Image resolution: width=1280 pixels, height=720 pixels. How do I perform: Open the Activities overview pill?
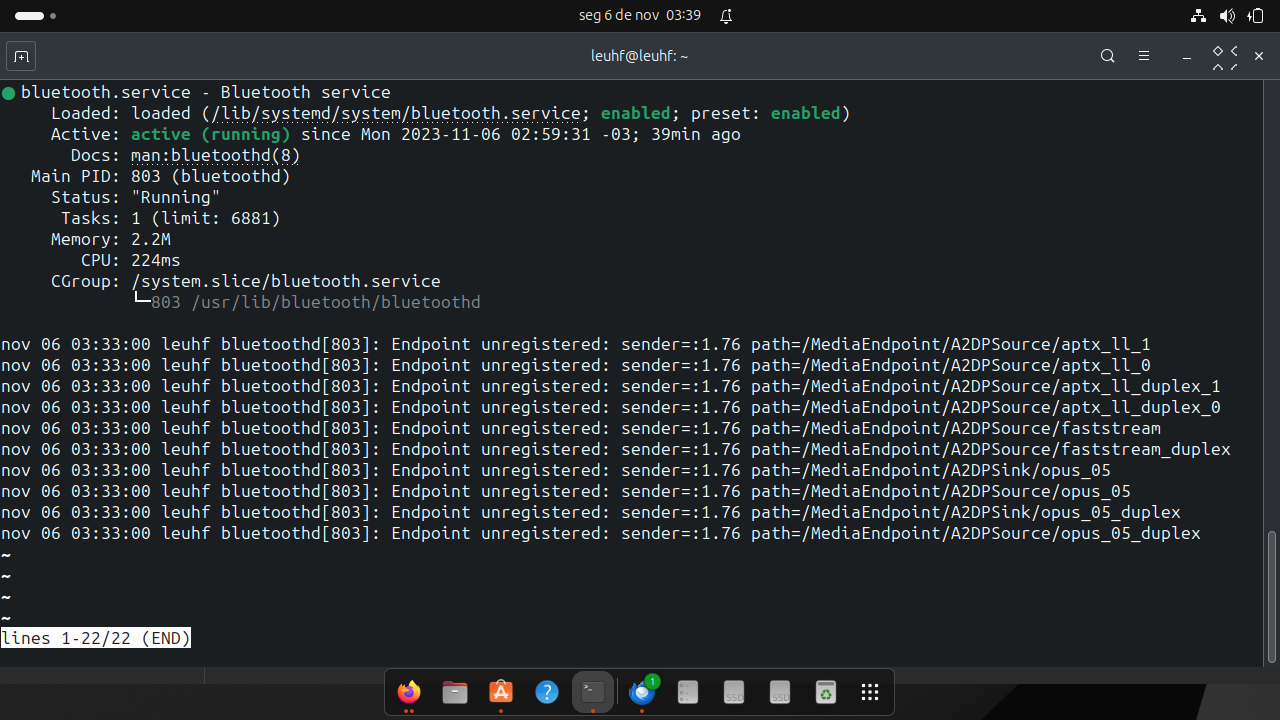(x=35, y=16)
